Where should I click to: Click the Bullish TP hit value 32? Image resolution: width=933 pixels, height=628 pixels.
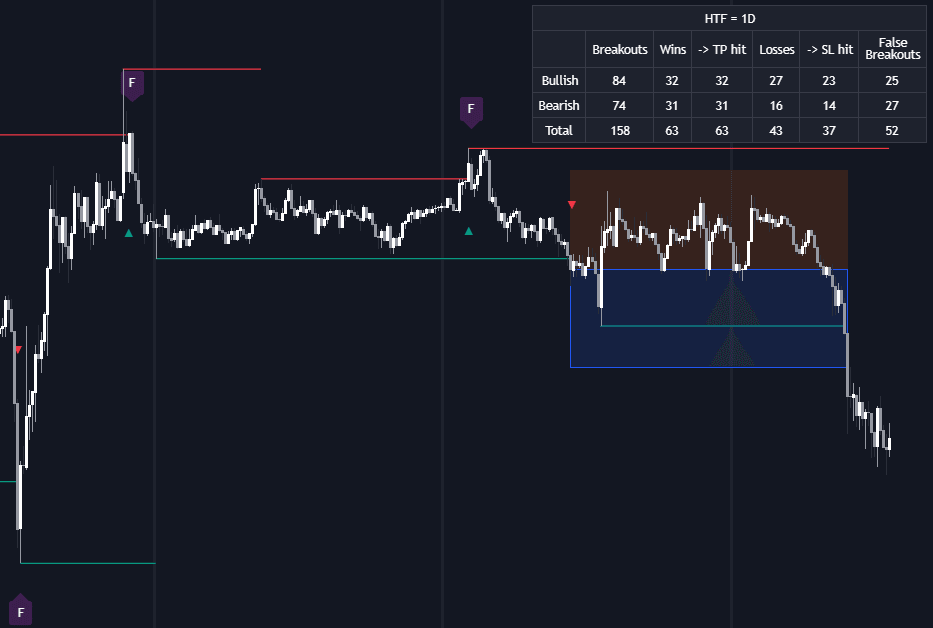pos(722,80)
